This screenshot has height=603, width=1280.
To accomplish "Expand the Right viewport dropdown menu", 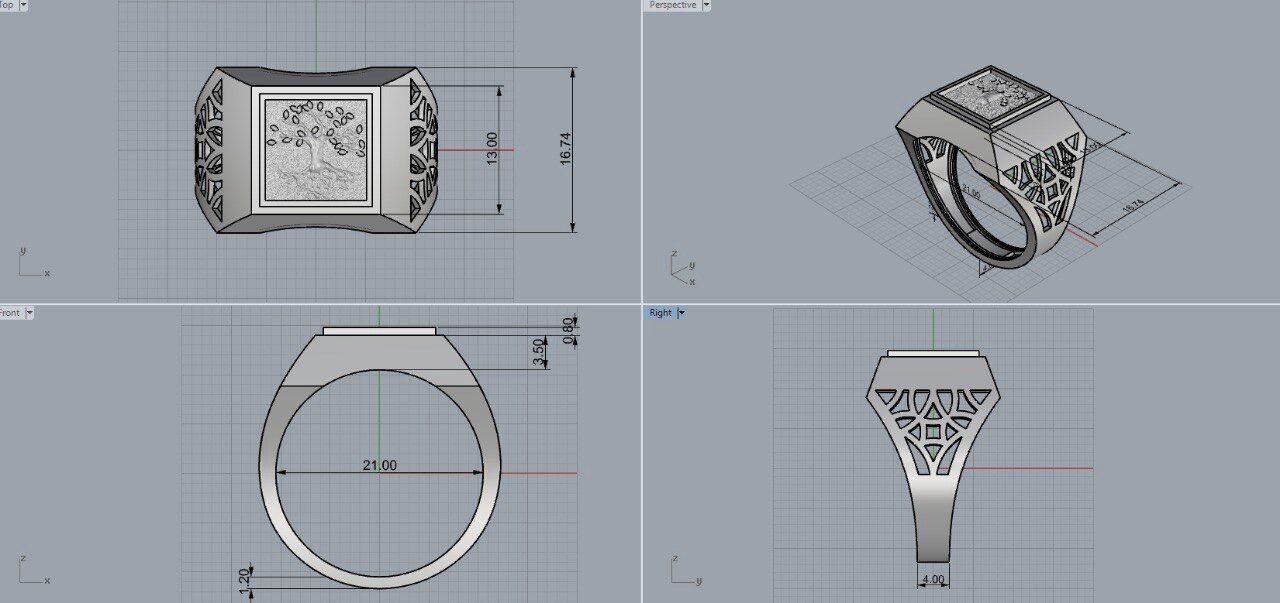I will 682,313.
